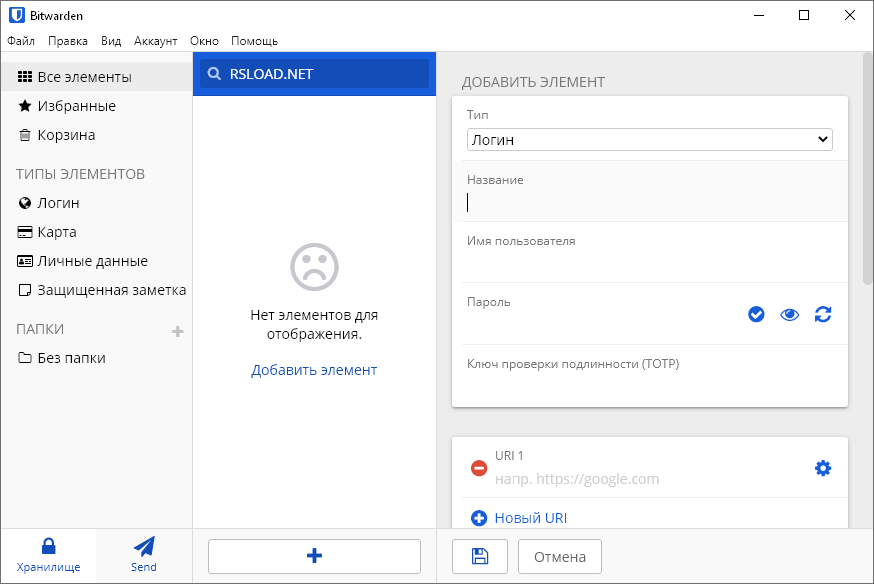874x584 pixels.
Task: Open the Правка menu
Action: [68, 41]
